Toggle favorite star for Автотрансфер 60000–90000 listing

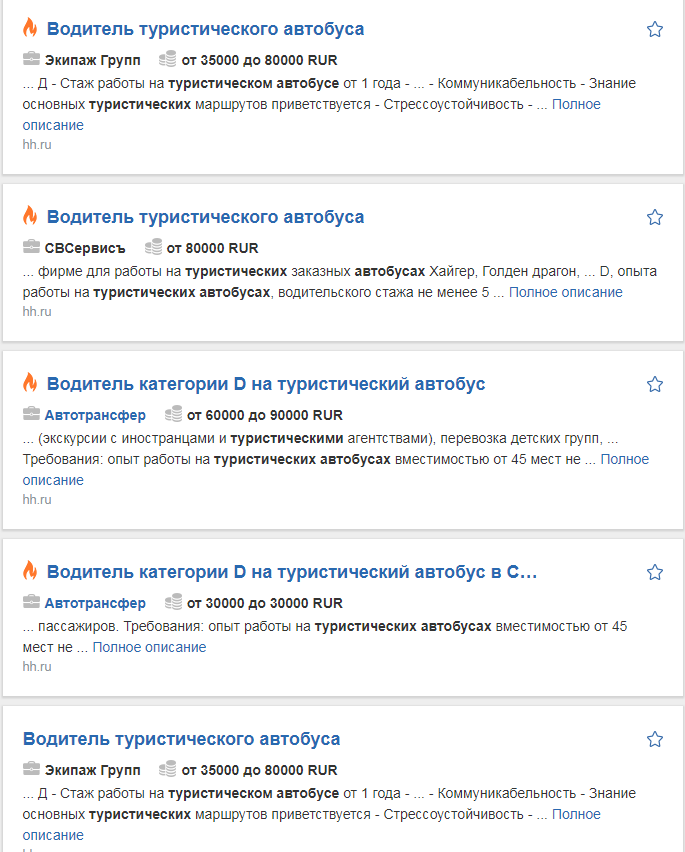point(655,384)
